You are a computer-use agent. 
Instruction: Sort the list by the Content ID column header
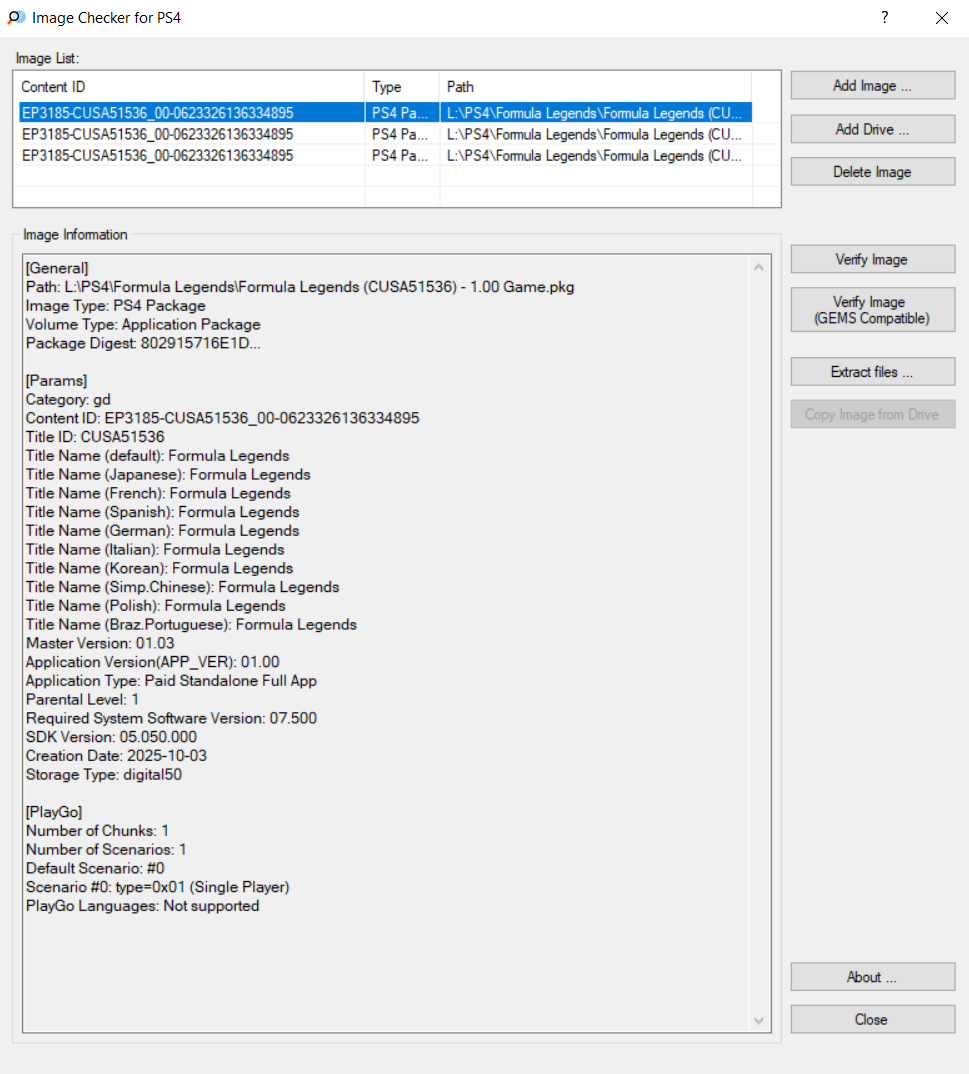pyautogui.click(x=190, y=87)
